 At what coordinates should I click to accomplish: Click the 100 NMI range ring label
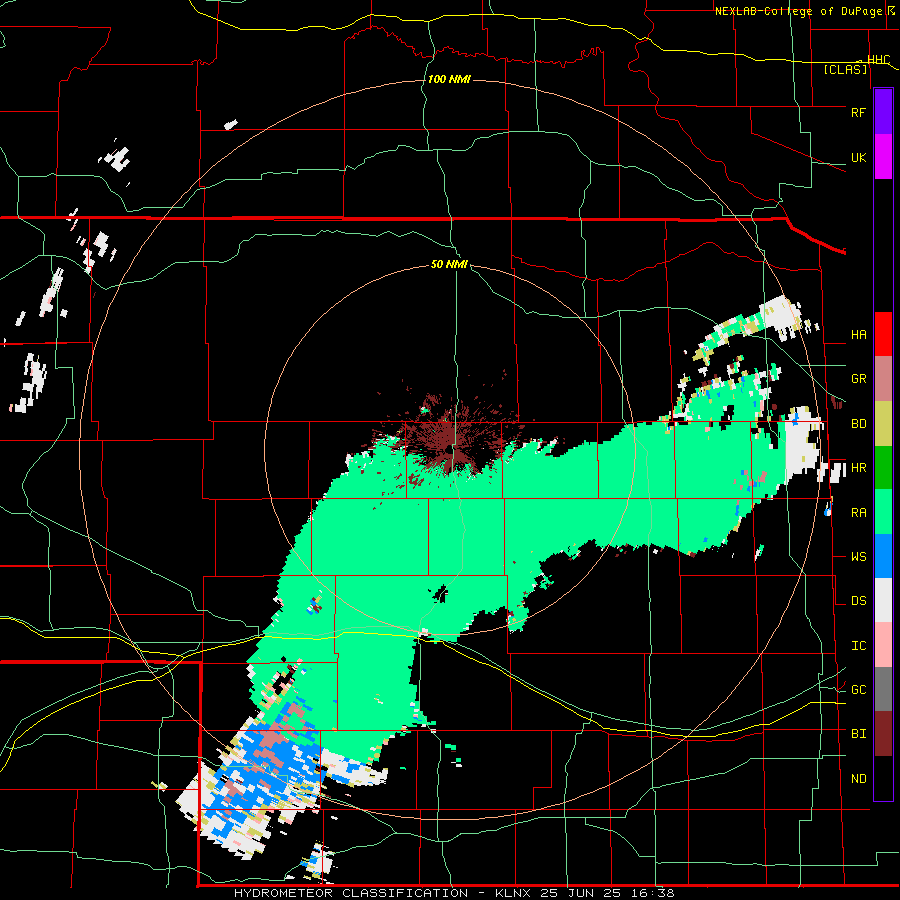coord(449,79)
